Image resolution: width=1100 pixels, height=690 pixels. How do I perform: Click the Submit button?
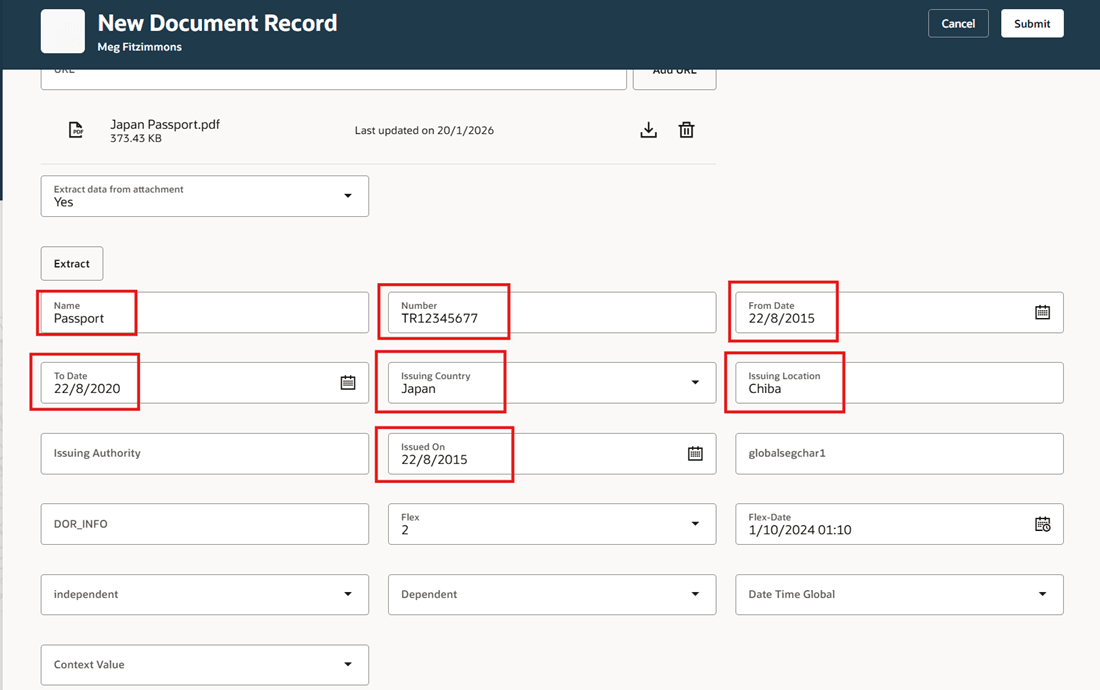tap(1032, 23)
